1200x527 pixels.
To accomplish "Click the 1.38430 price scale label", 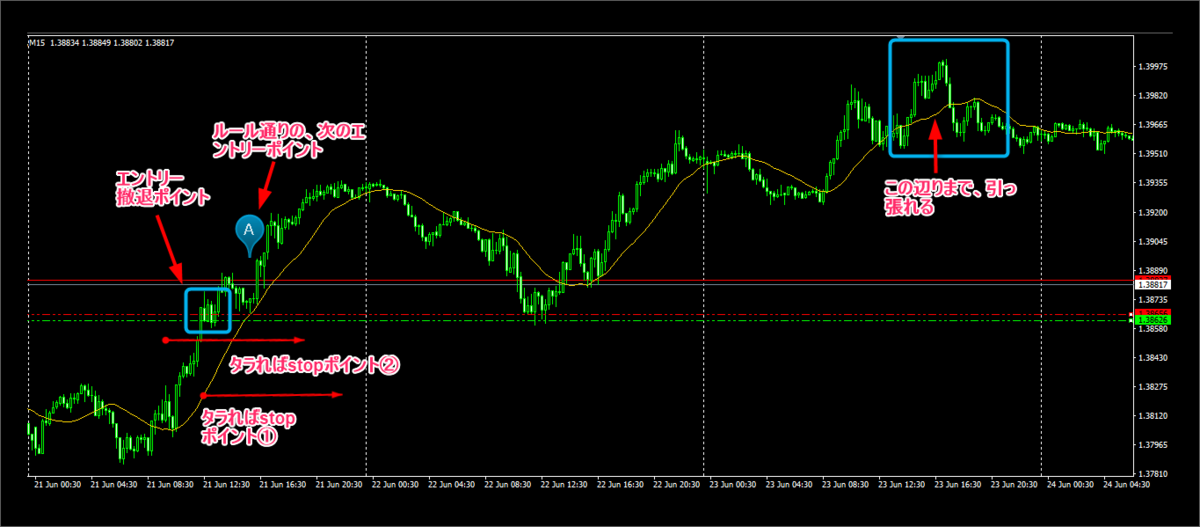I will tap(1154, 357).
